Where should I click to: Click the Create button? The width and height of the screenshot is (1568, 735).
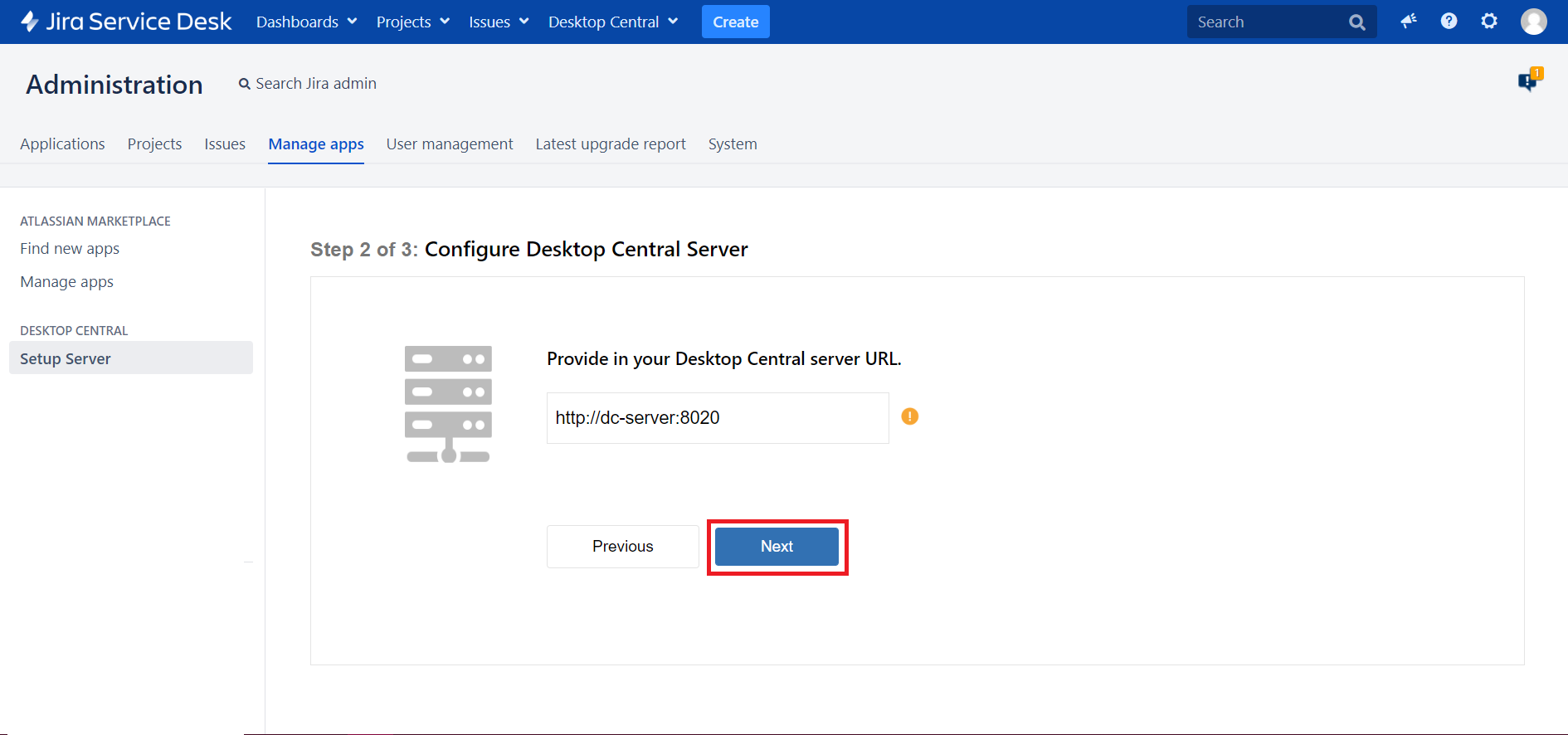[x=735, y=22]
